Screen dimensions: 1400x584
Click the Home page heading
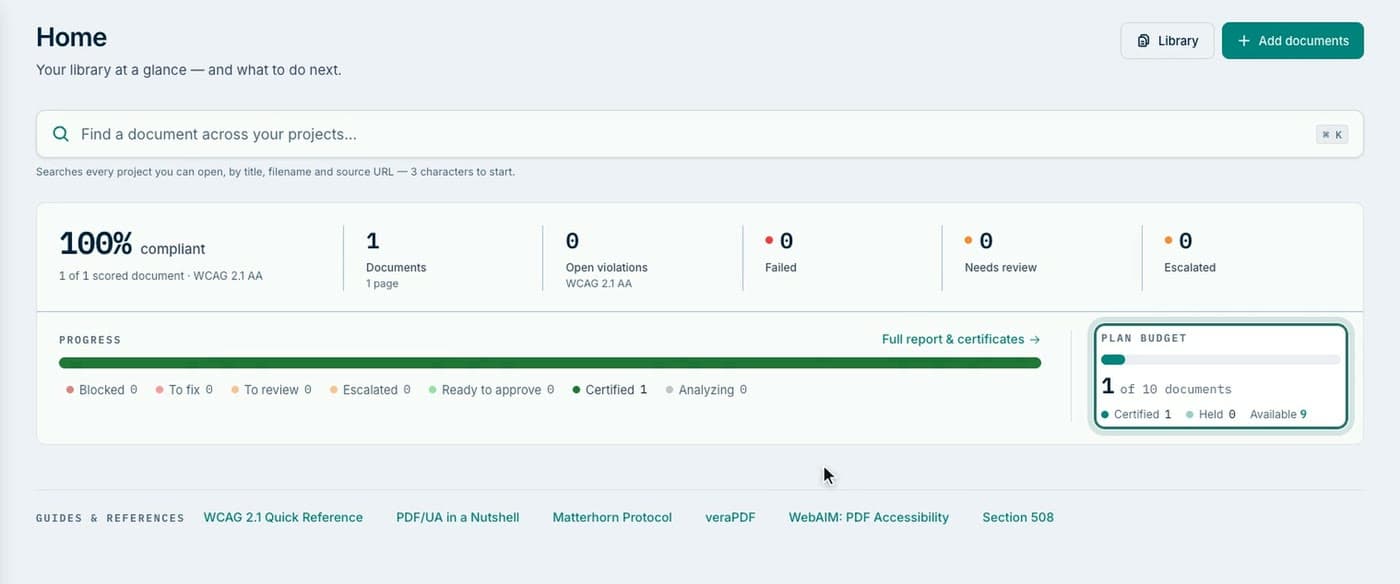pos(71,37)
